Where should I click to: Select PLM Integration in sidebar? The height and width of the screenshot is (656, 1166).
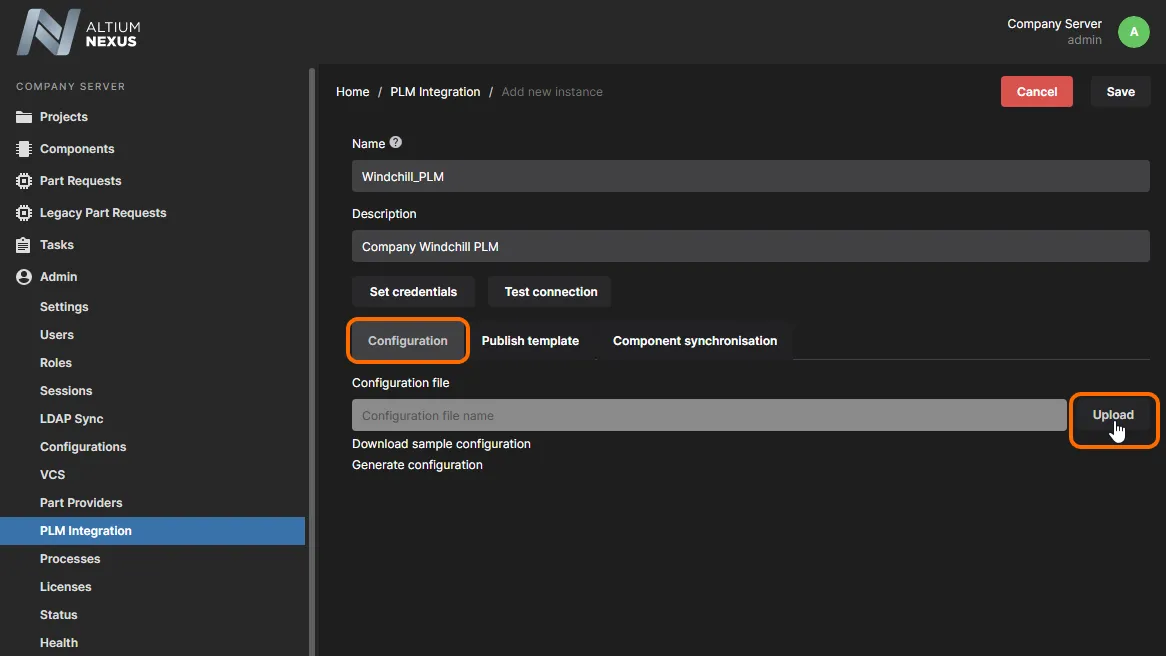(152, 531)
